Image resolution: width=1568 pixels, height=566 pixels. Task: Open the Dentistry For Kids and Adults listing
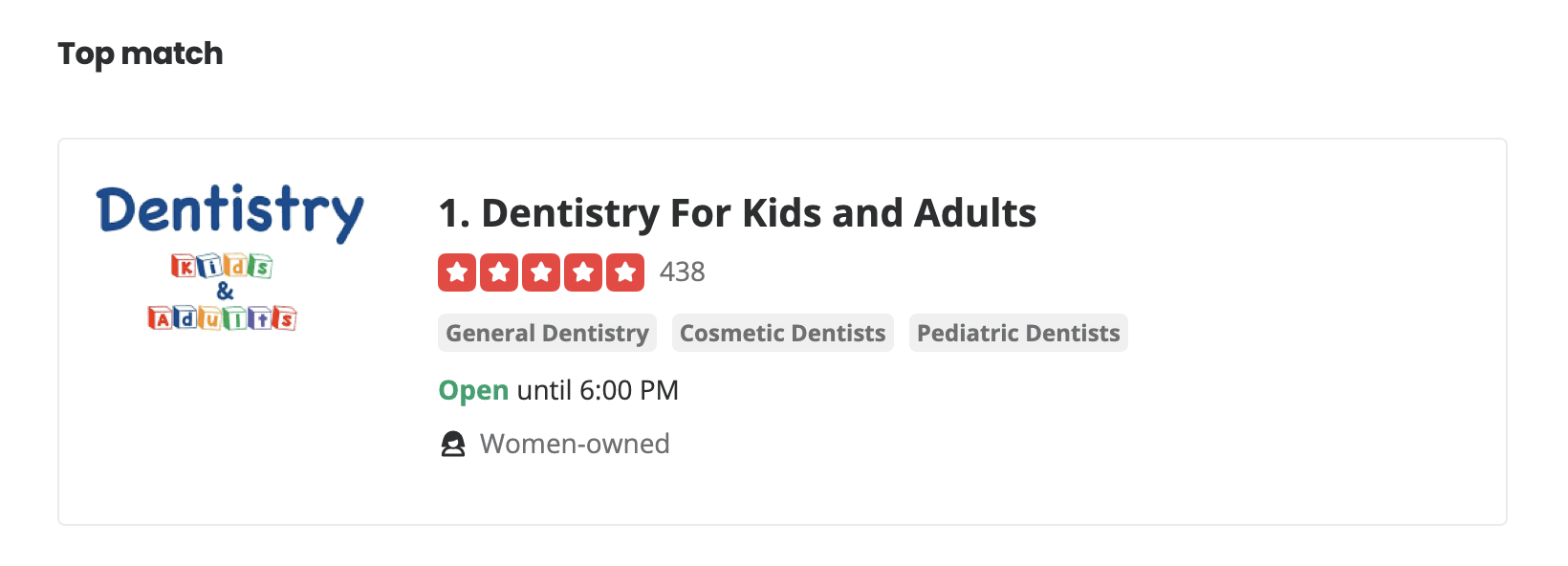pos(737,213)
